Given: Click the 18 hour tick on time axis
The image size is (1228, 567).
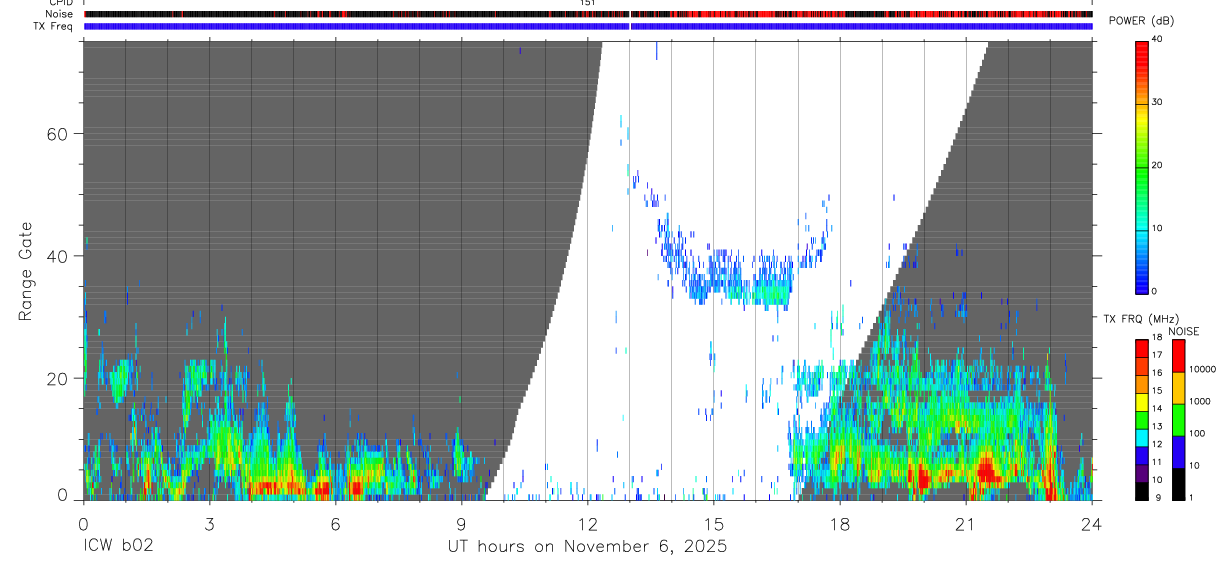Looking at the screenshot, I should 839,523.
